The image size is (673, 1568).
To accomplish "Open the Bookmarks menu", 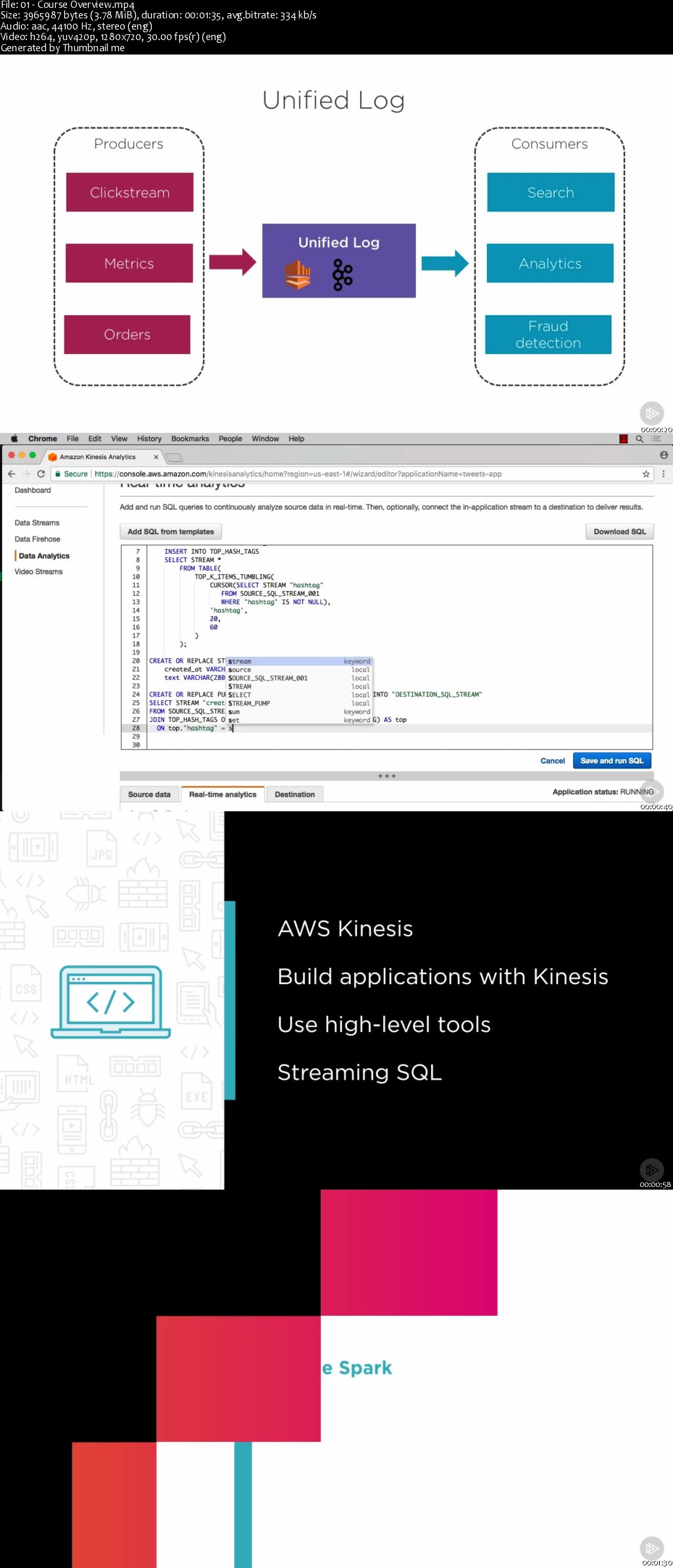I will (x=190, y=439).
